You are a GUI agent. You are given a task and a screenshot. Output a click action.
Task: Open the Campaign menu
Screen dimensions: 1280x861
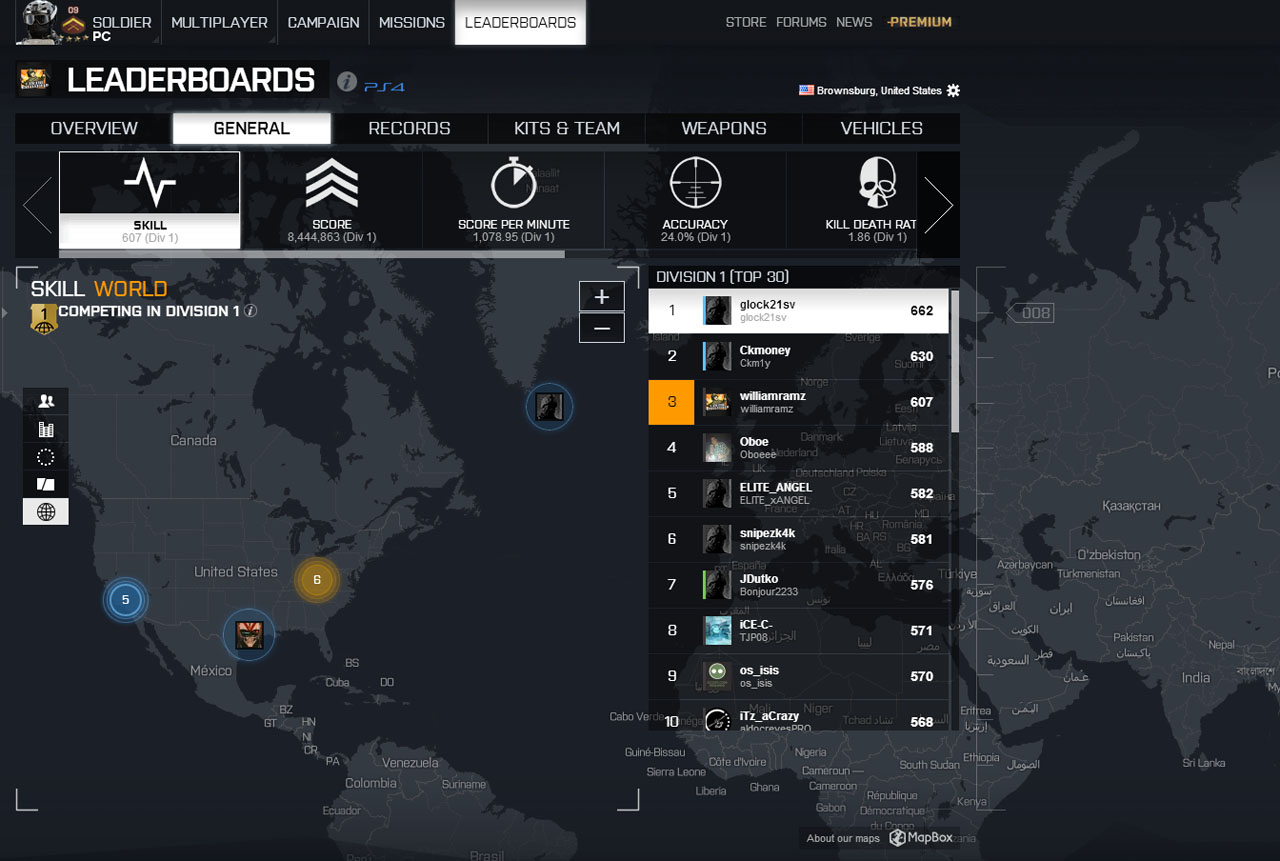coord(323,22)
